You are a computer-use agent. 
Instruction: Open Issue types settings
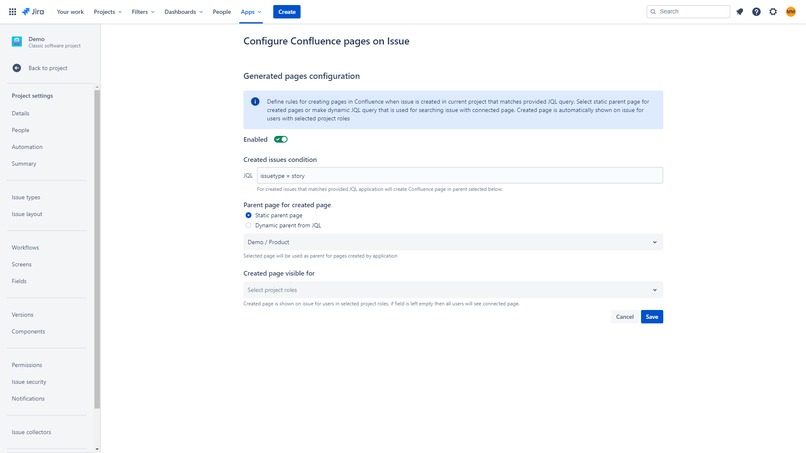point(26,197)
